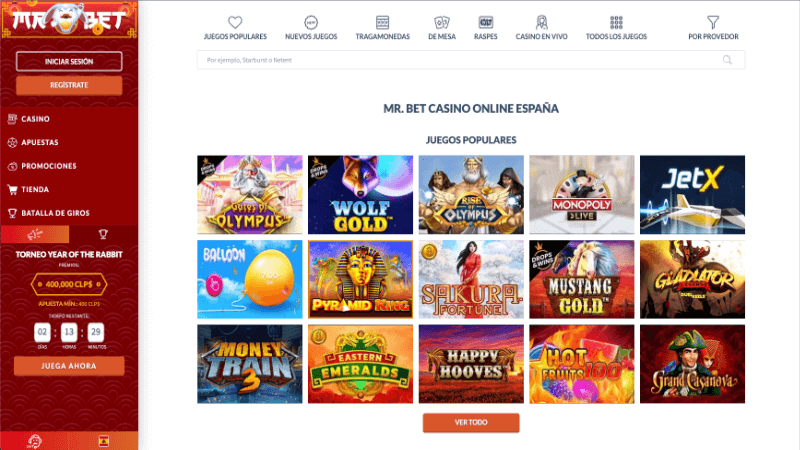Viewport: 800px width, 450px height.
Task: Open De Mesa cards icon
Action: [x=441, y=22]
